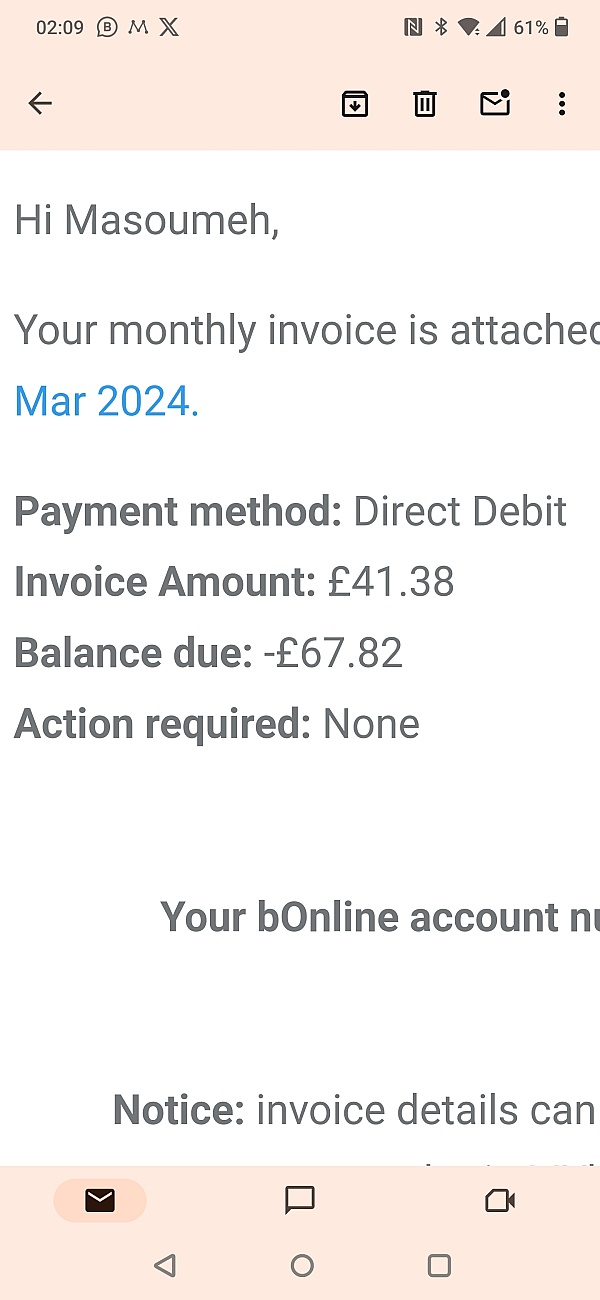This screenshot has height=1300, width=600.
Task: Switch to the Mail tab
Action: pyautogui.click(x=100, y=1201)
